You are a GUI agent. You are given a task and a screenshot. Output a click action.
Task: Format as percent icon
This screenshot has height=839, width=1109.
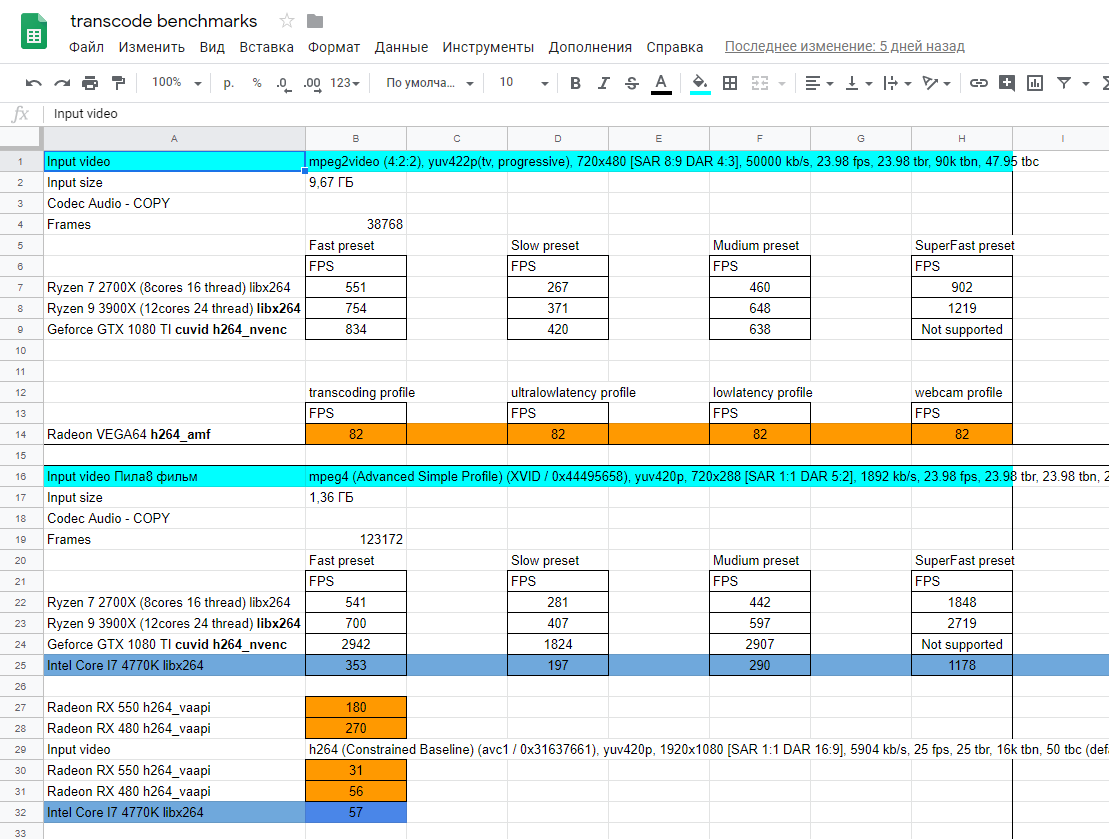click(257, 83)
